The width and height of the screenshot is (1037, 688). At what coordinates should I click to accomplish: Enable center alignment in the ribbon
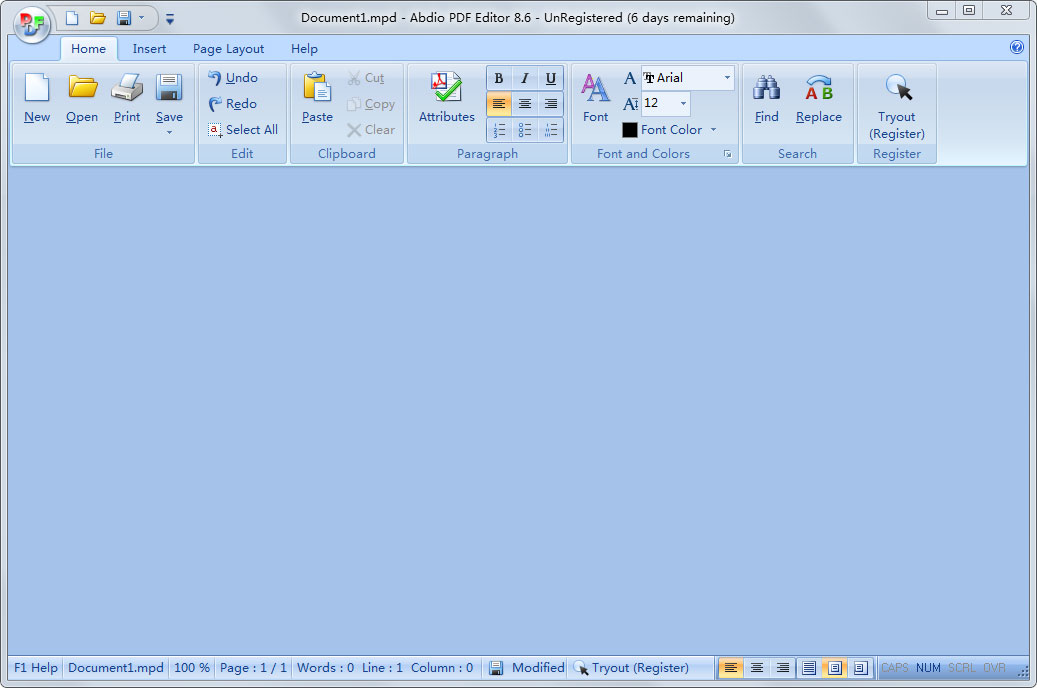pyautogui.click(x=525, y=104)
